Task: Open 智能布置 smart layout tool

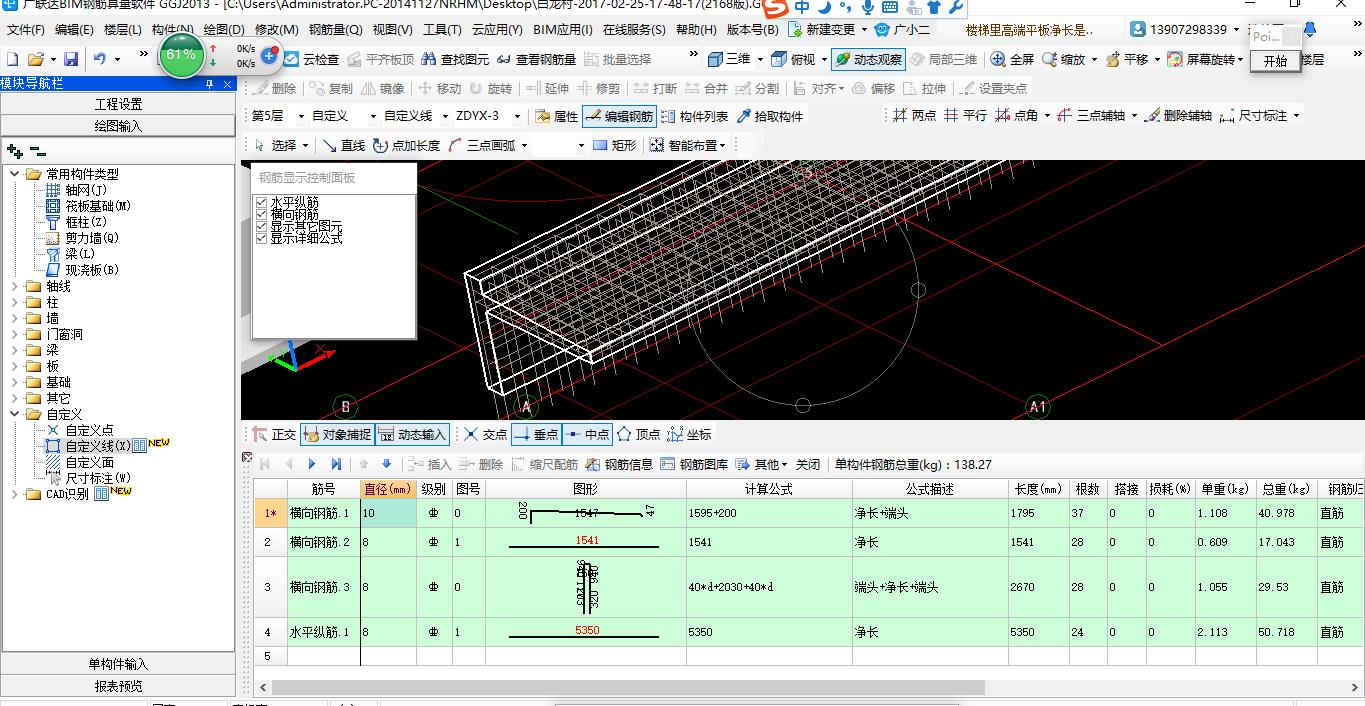Action: tap(684, 146)
